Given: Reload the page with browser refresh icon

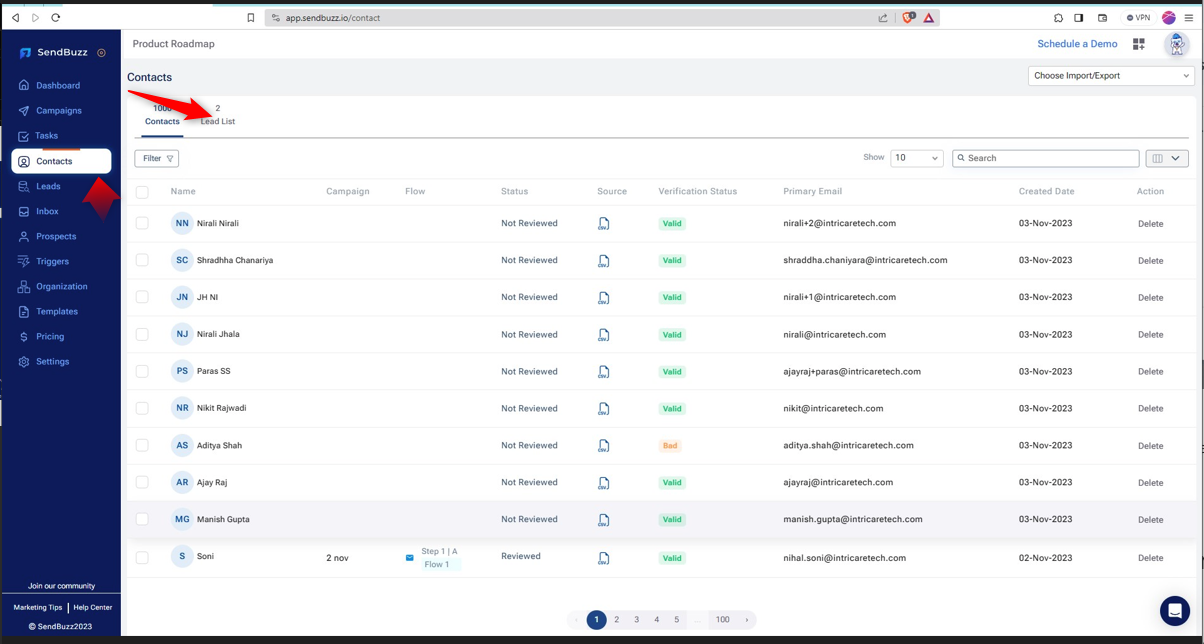Looking at the screenshot, I should 55,17.
